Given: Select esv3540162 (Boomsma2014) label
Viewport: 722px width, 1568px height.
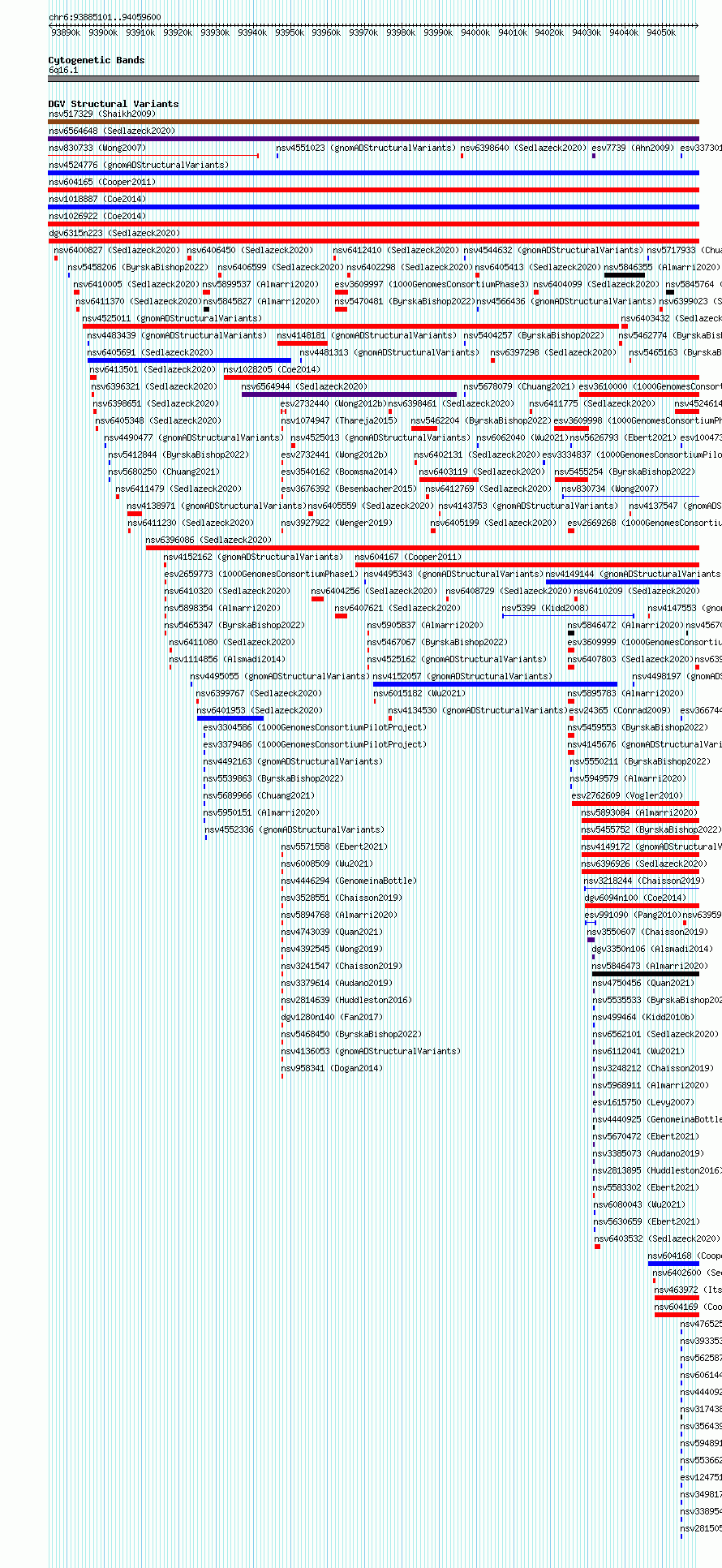Looking at the screenshot, I should pos(339,472).
